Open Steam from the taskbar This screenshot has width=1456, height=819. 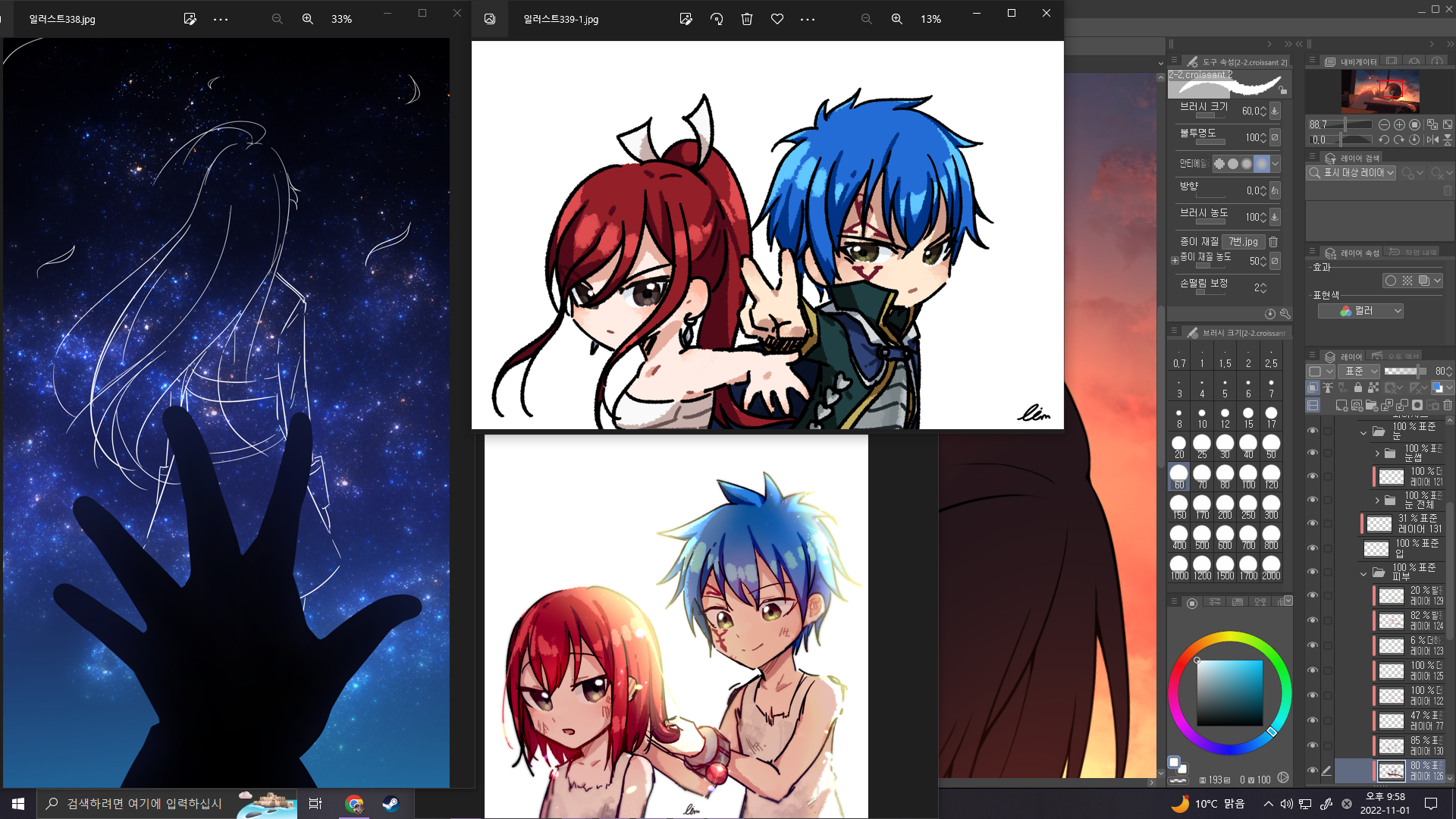tap(391, 804)
